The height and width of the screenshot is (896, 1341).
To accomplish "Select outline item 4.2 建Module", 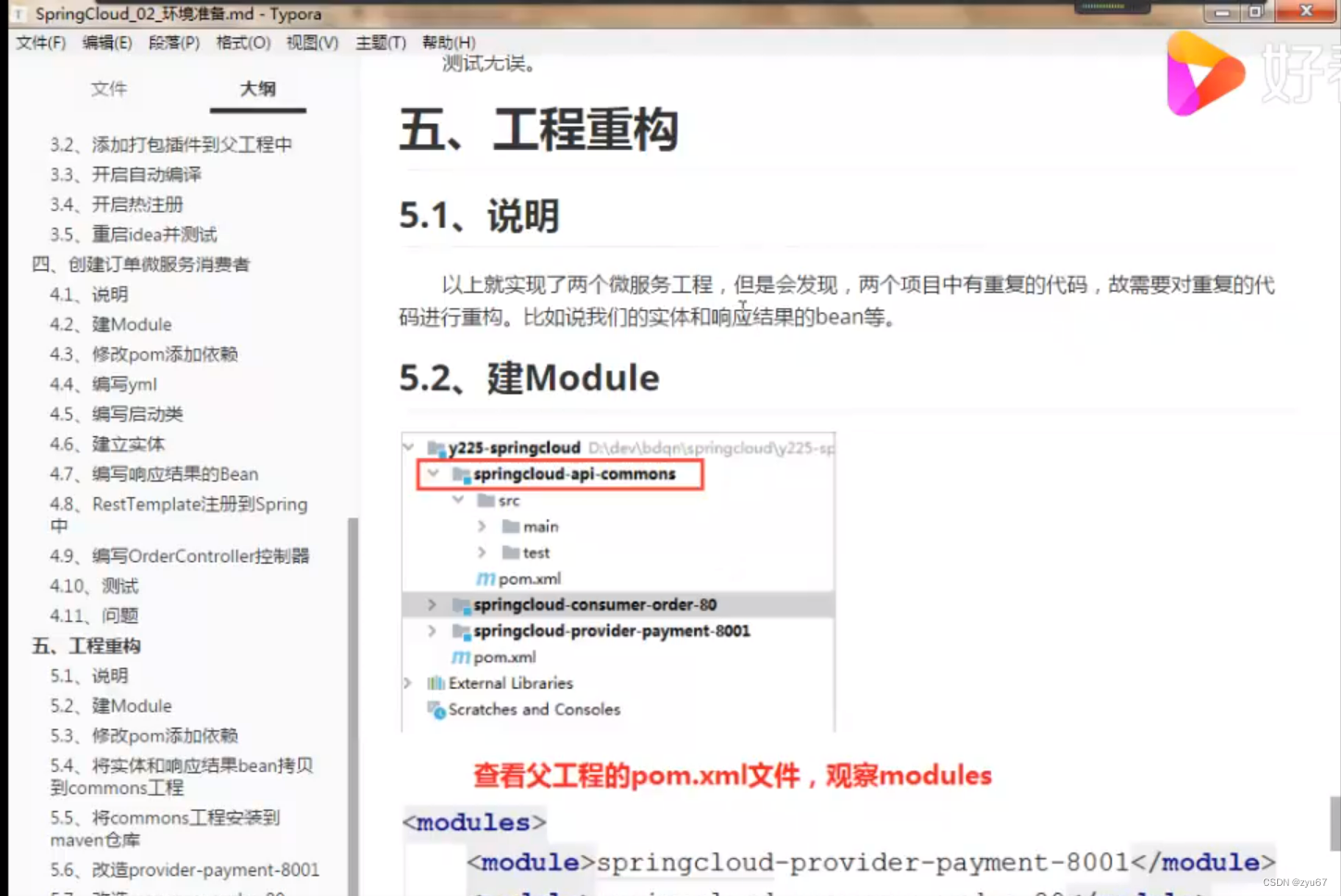I will point(110,324).
